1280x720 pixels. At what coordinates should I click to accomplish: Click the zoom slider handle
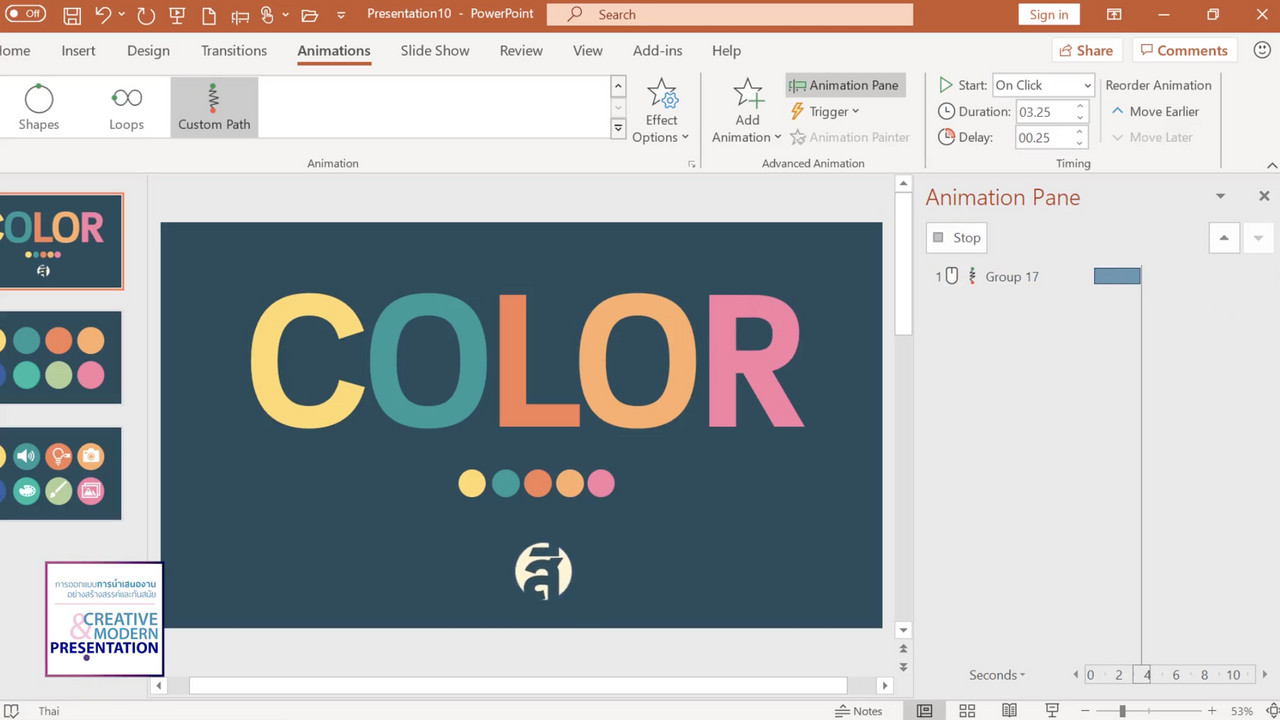pos(1122,711)
